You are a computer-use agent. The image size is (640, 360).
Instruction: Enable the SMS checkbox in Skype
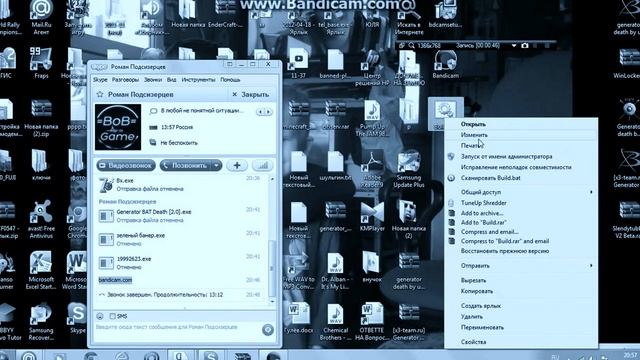coord(113,316)
